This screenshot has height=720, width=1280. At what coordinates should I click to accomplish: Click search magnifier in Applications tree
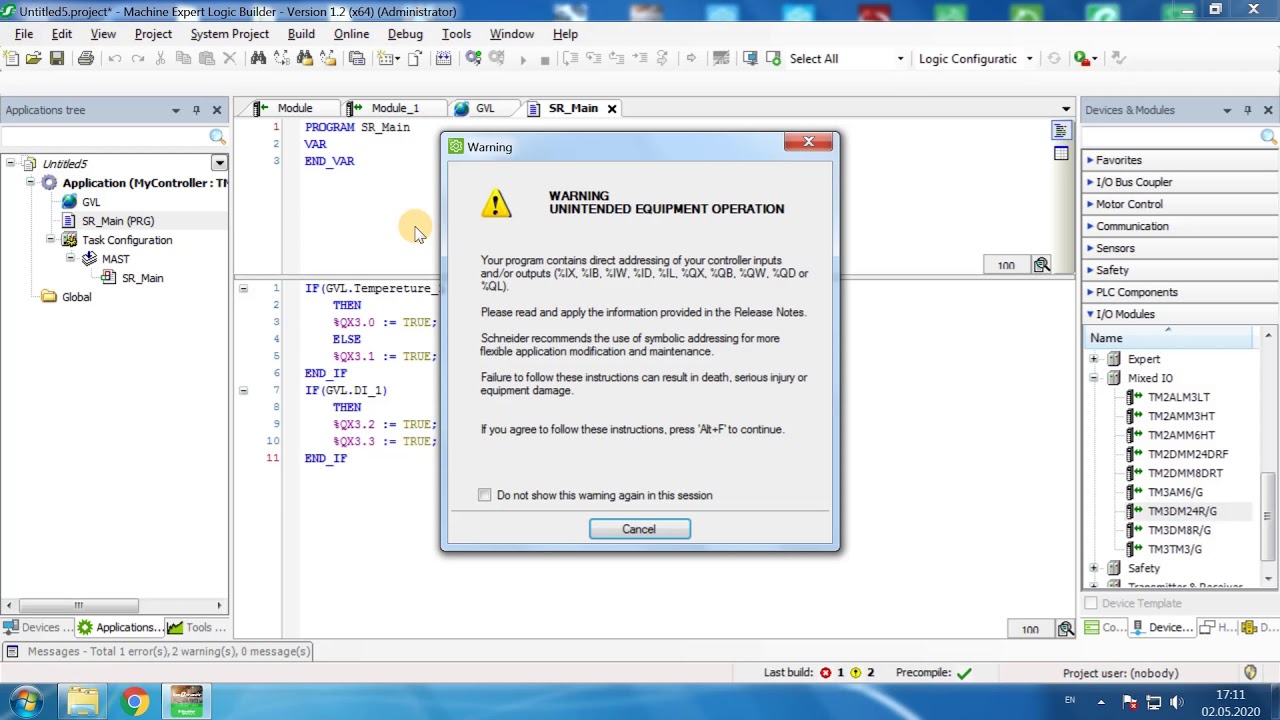[217, 137]
